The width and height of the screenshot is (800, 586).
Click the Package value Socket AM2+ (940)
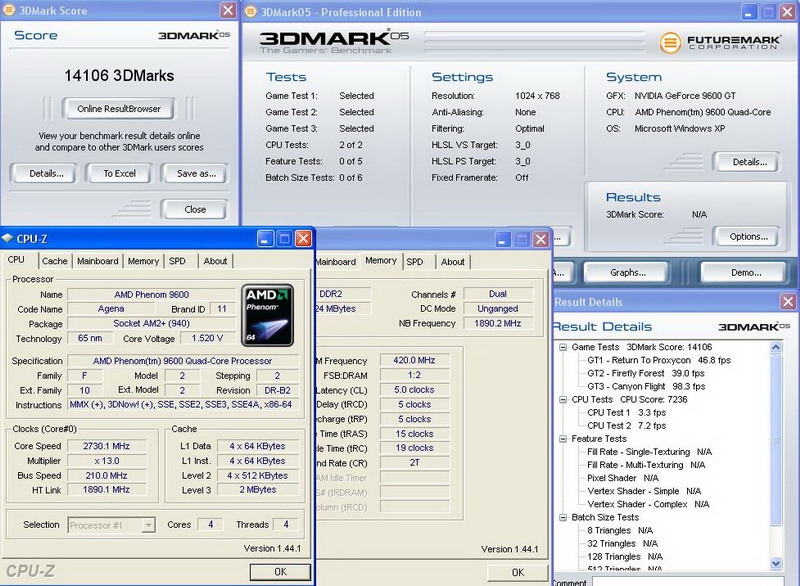pyautogui.click(x=152, y=323)
